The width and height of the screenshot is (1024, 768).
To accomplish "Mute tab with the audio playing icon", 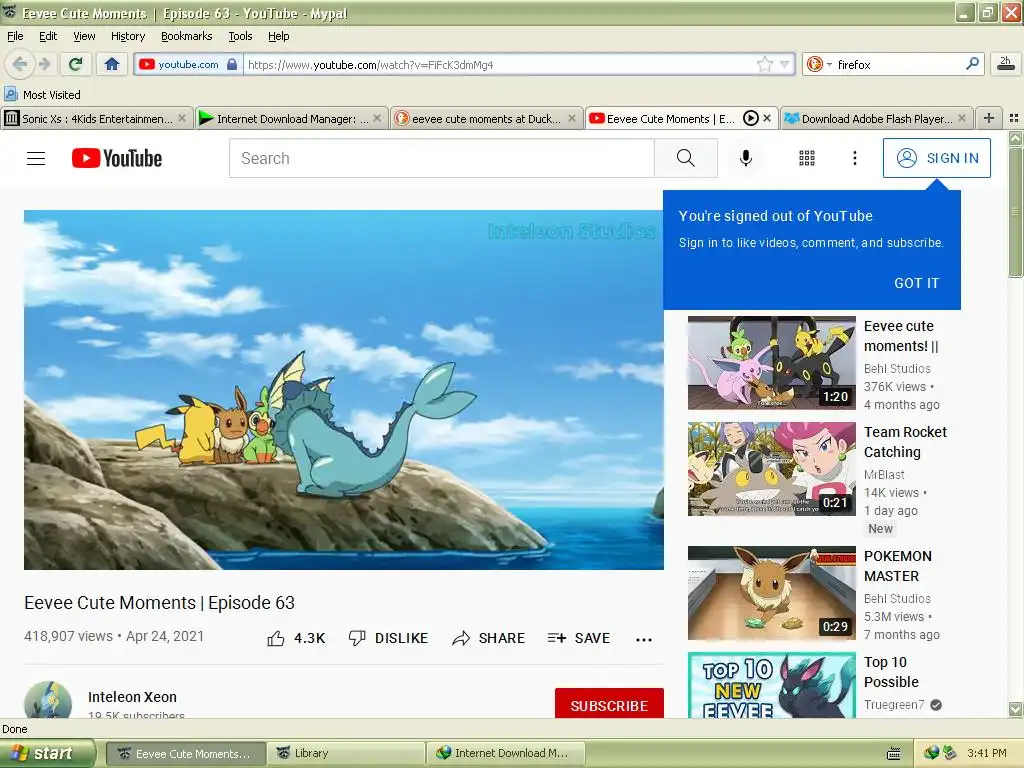I will (x=750, y=118).
